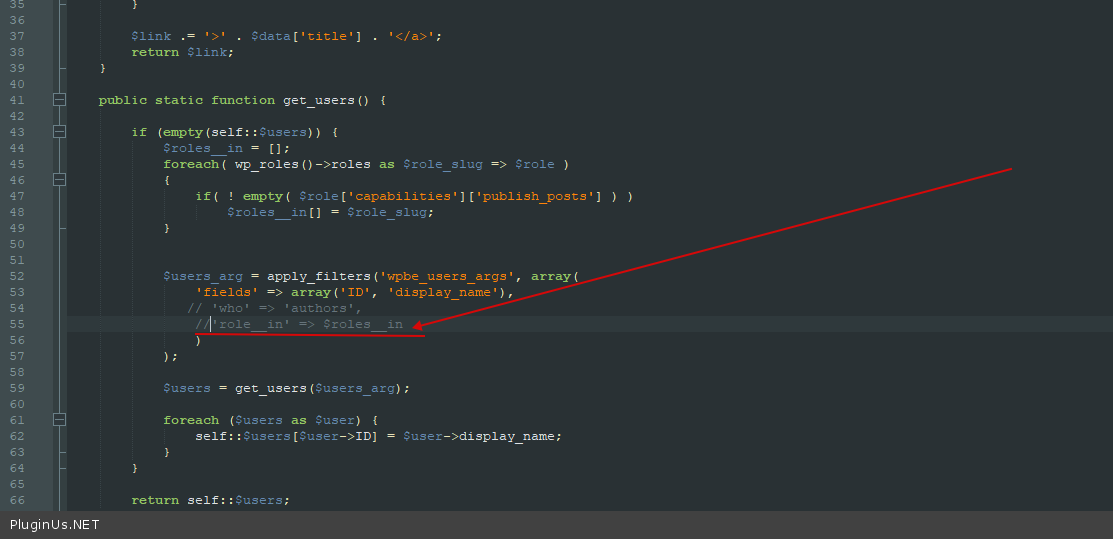This screenshot has height=539, width=1113.
Task: Collapse the if empty(self::$users) block
Action: click(x=59, y=132)
